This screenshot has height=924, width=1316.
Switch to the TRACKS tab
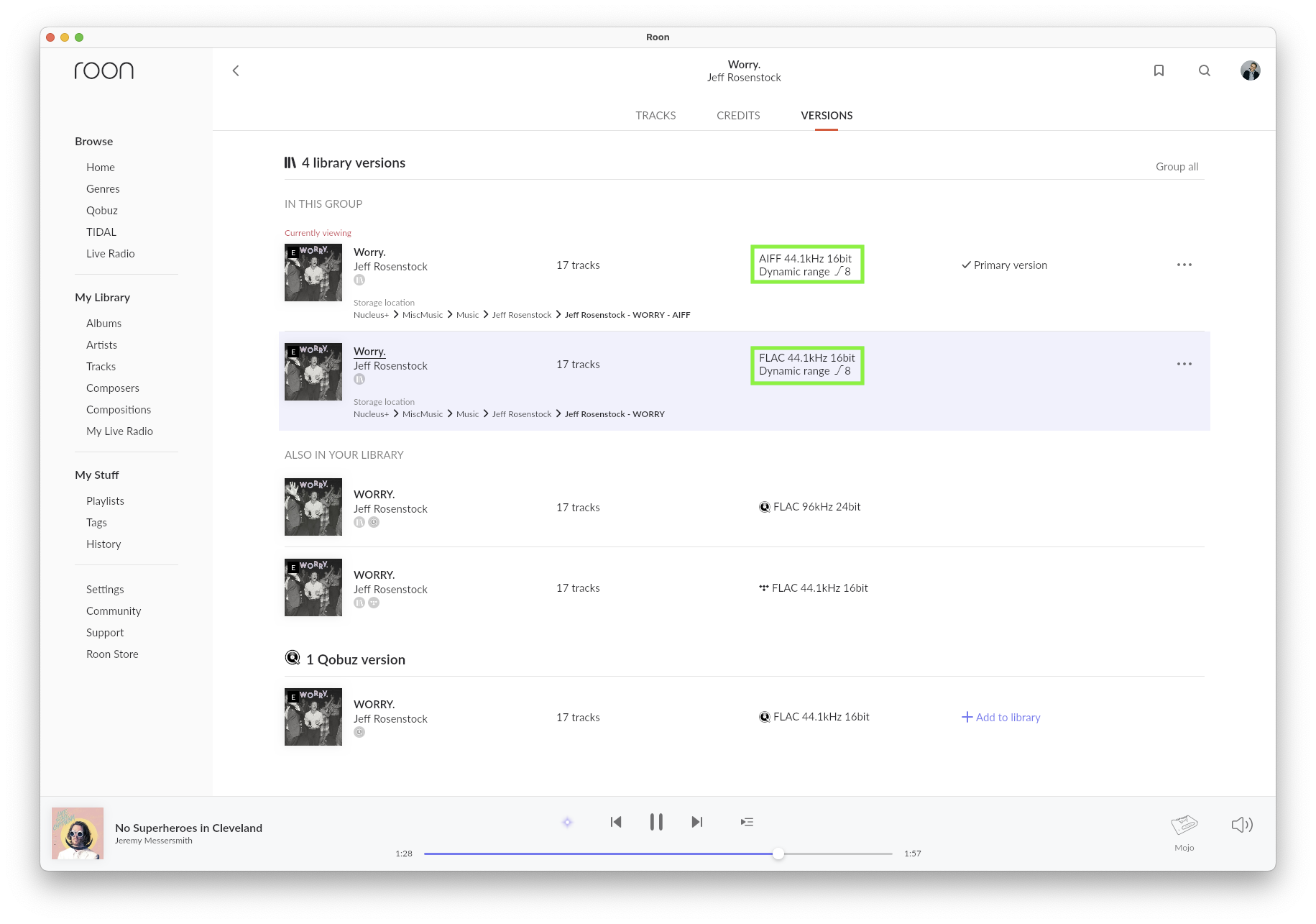tap(655, 115)
